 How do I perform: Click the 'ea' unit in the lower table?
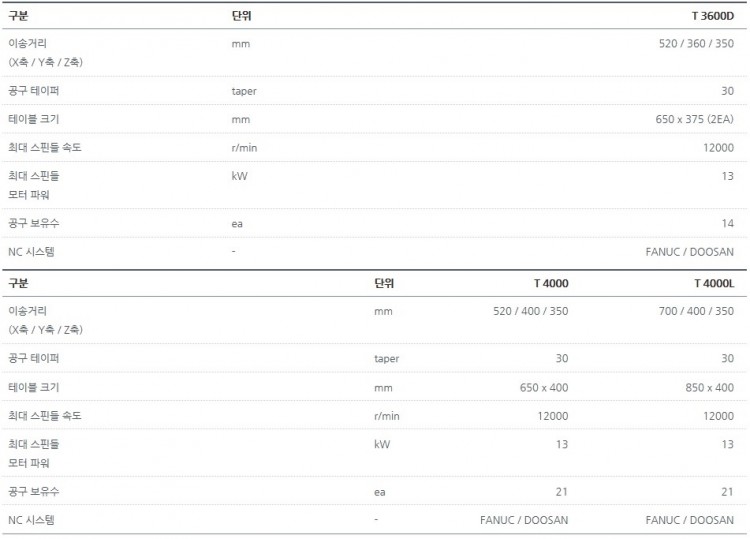pyautogui.click(x=380, y=492)
